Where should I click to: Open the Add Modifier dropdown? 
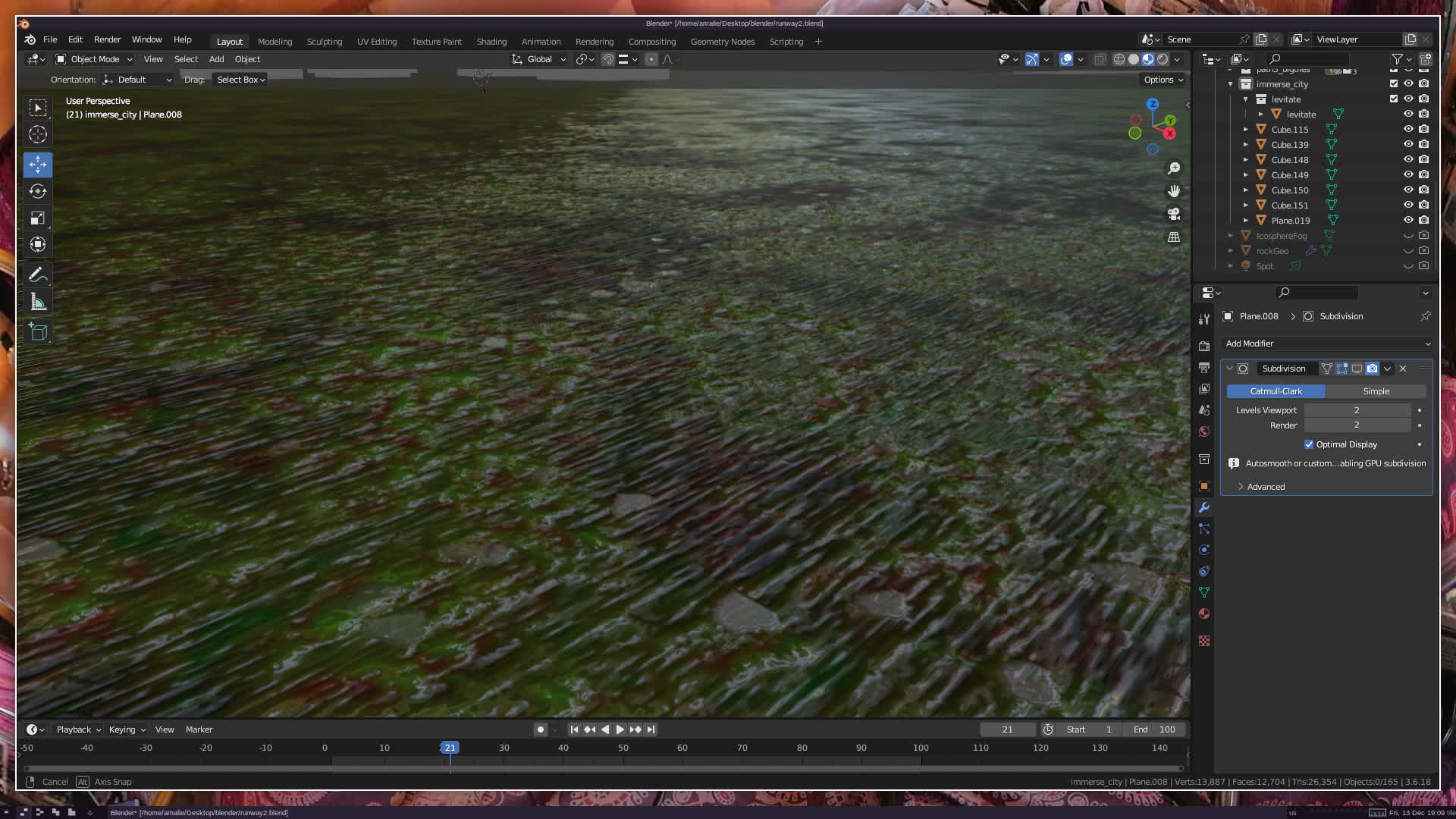1327,344
